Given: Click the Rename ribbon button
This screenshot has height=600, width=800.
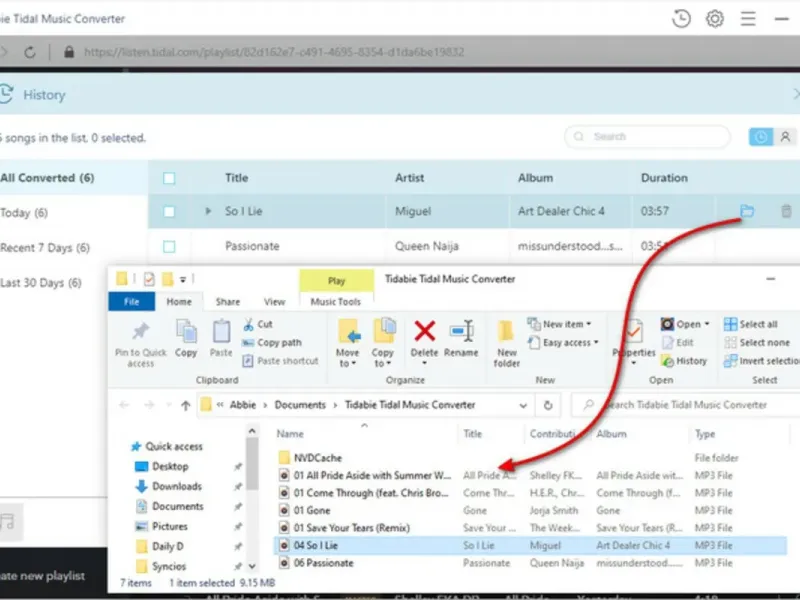Looking at the screenshot, I should pyautogui.click(x=461, y=339).
